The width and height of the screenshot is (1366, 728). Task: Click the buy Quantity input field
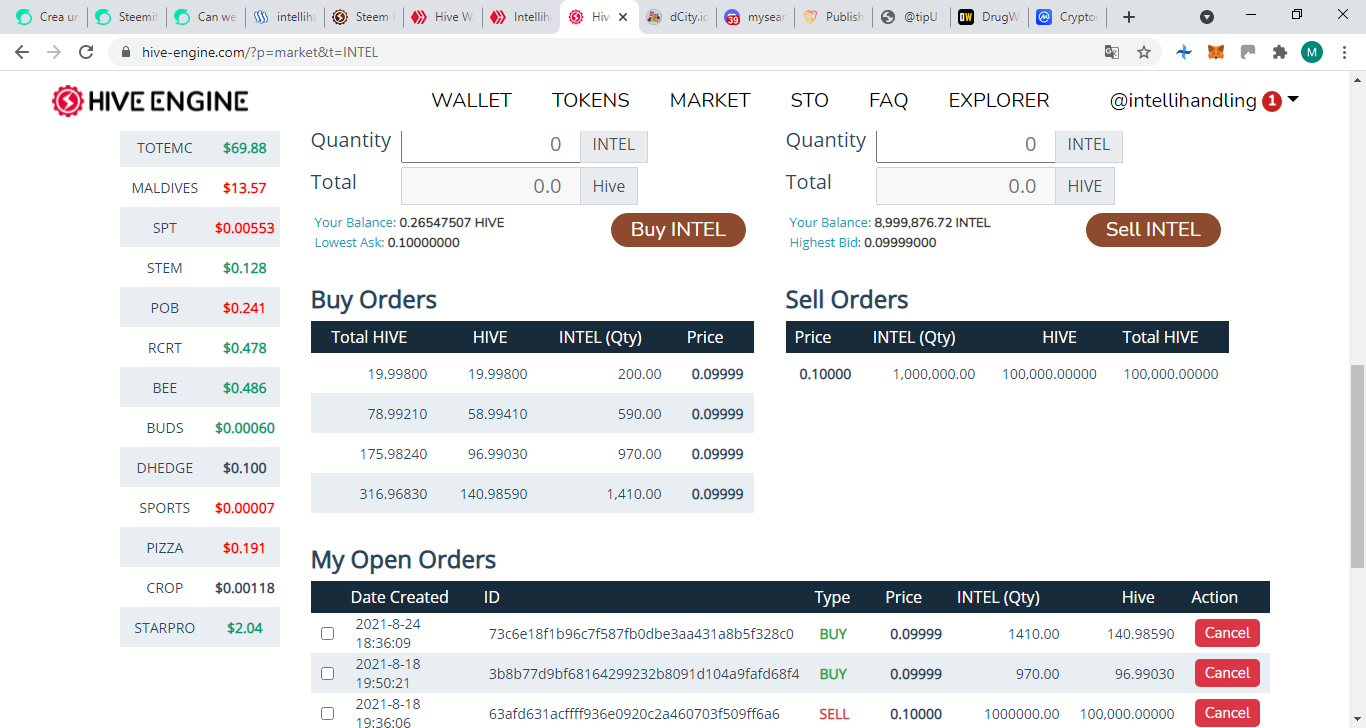tap(491, 144)
